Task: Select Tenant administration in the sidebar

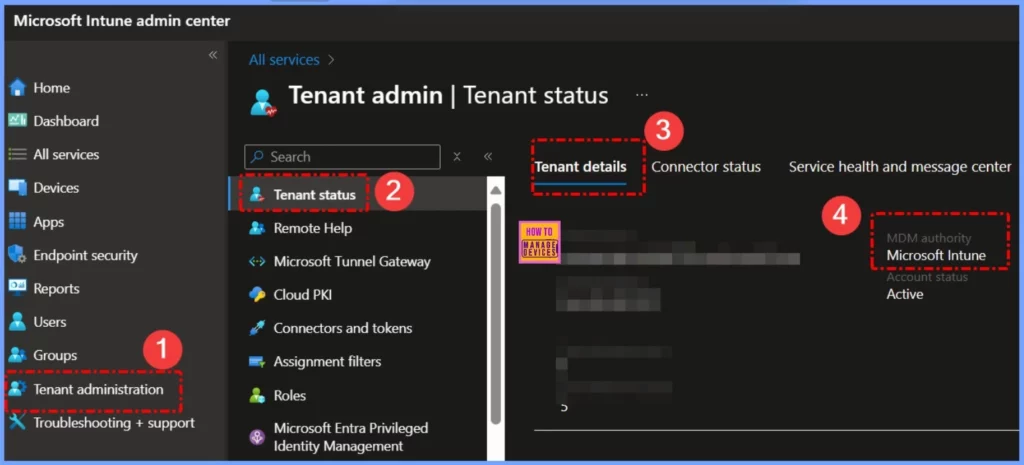Action: tap(98, 389)
